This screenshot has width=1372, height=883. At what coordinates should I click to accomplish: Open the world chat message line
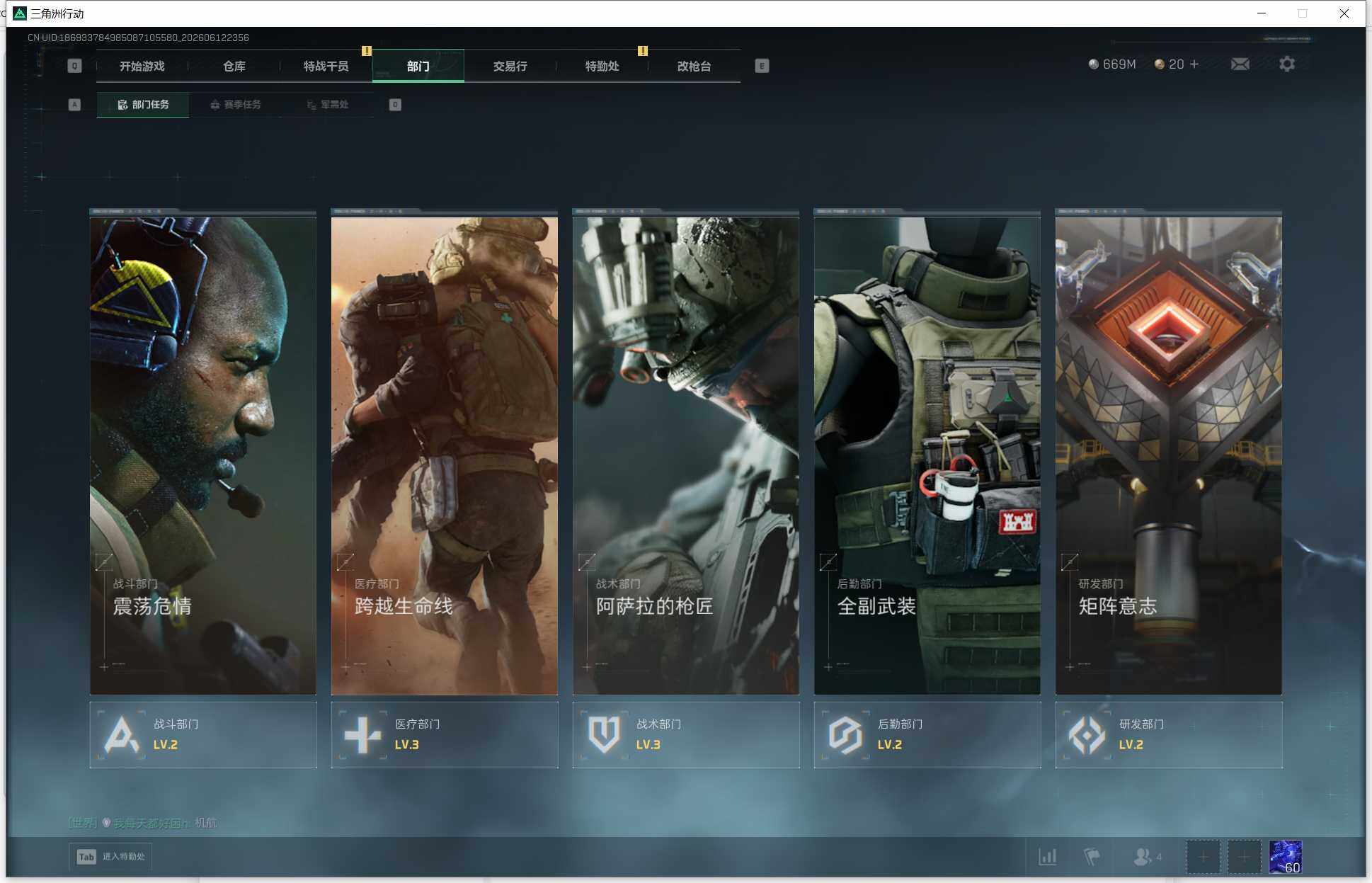(x=143, y=823)
